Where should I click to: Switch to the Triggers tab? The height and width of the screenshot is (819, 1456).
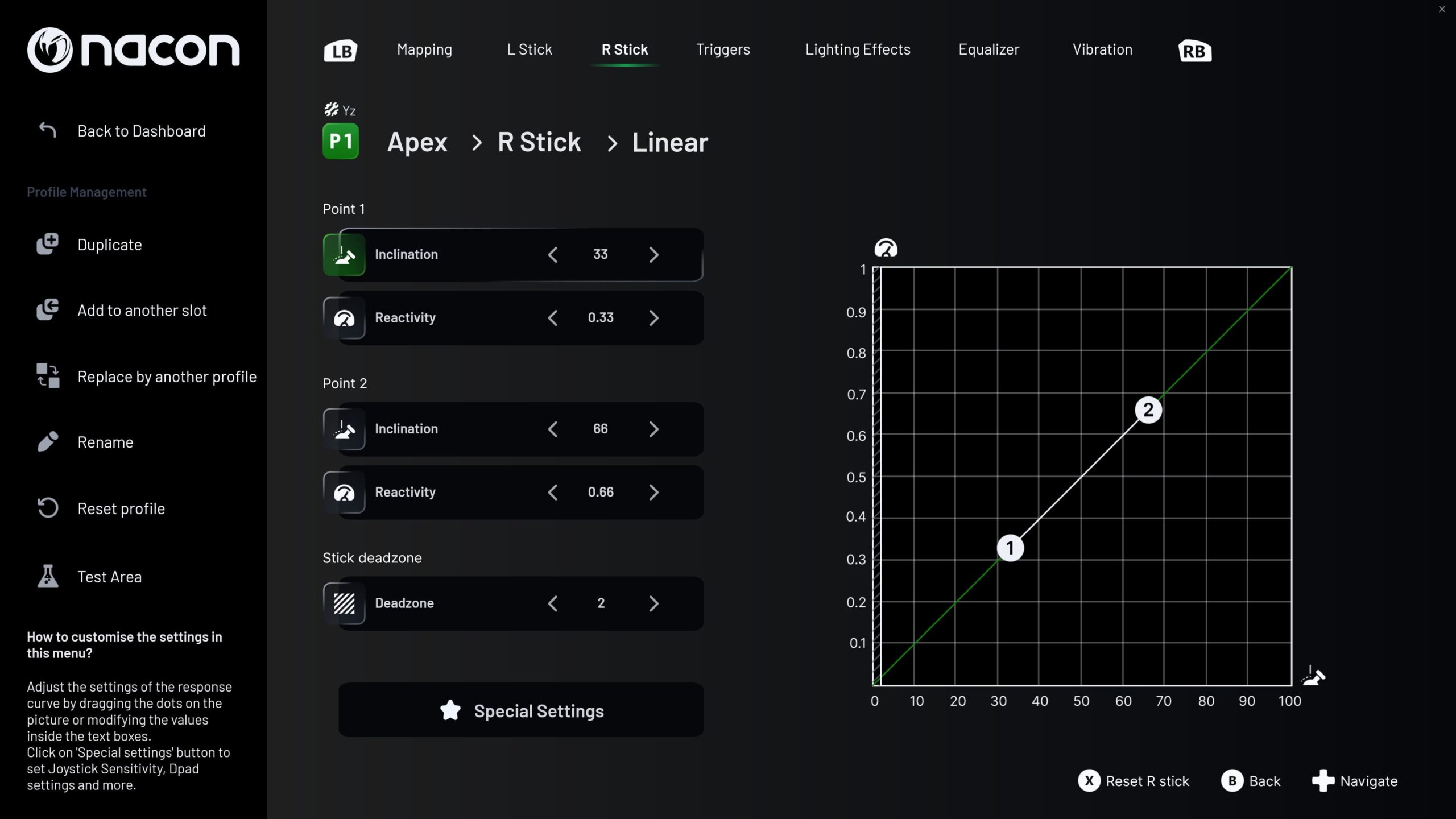pyautogui.click(x=723, y=49)
